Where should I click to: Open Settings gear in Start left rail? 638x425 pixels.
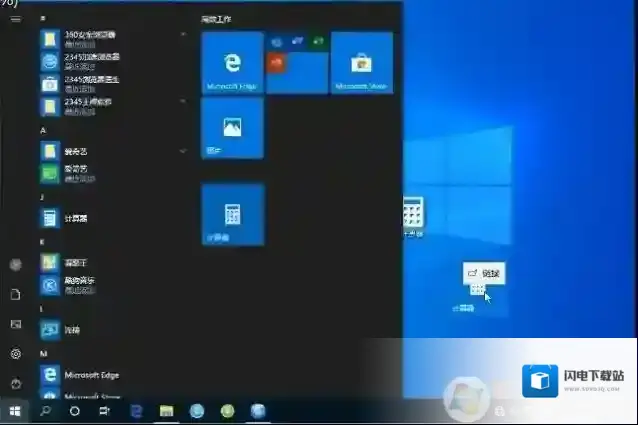point(15,354)
